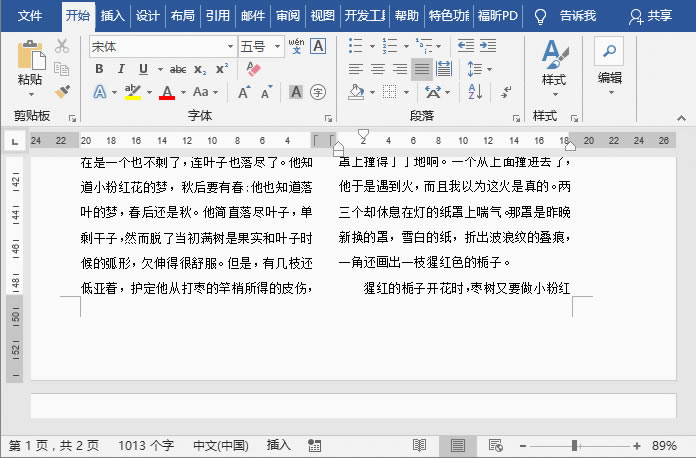696x458 pixels.
Task: Open the 五号 font size dropdown
Action: pyautogui.click(x=277, y=46)
